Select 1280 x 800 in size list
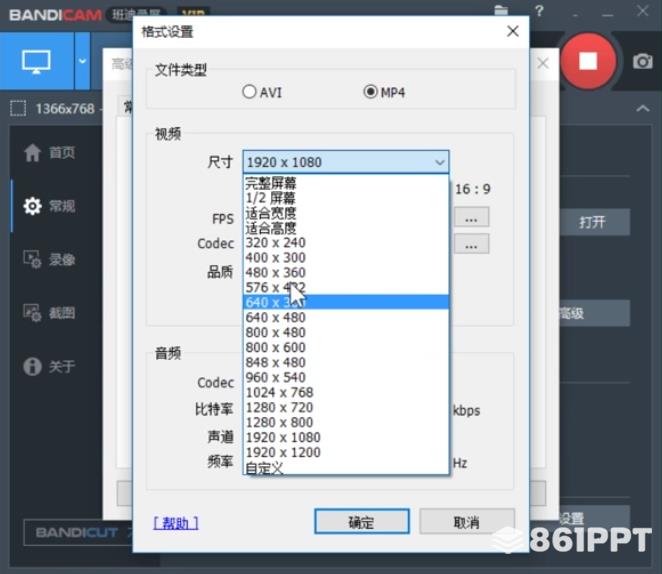The height and width of the screenshot is (574, 662). [346, 422]
